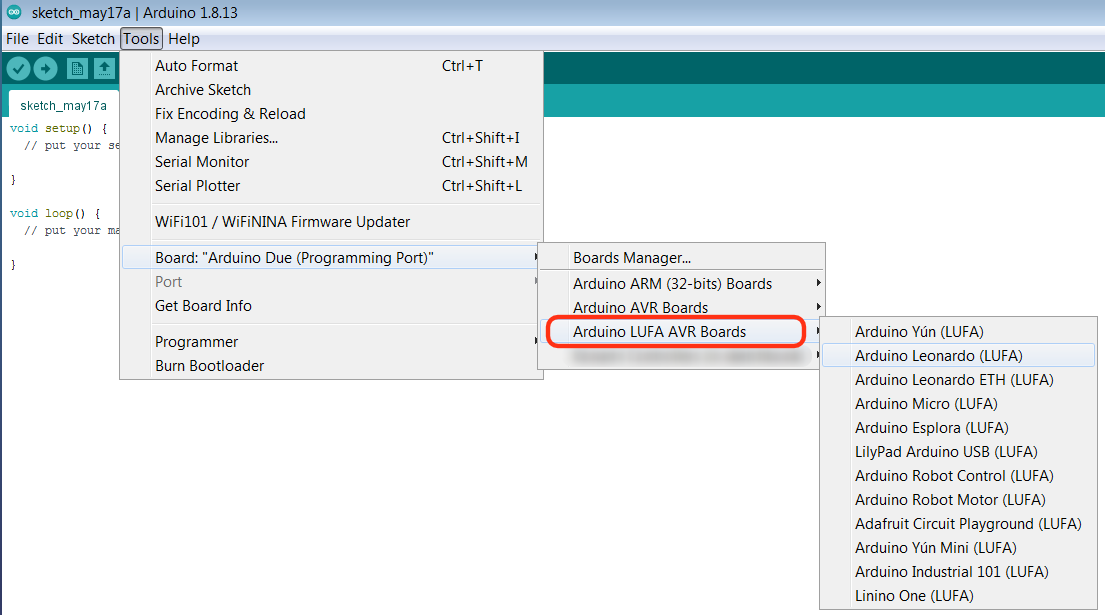Close the open Tools menu
Screen dimensions: 1105x615
pyautogui.click(x=141, y=39)
